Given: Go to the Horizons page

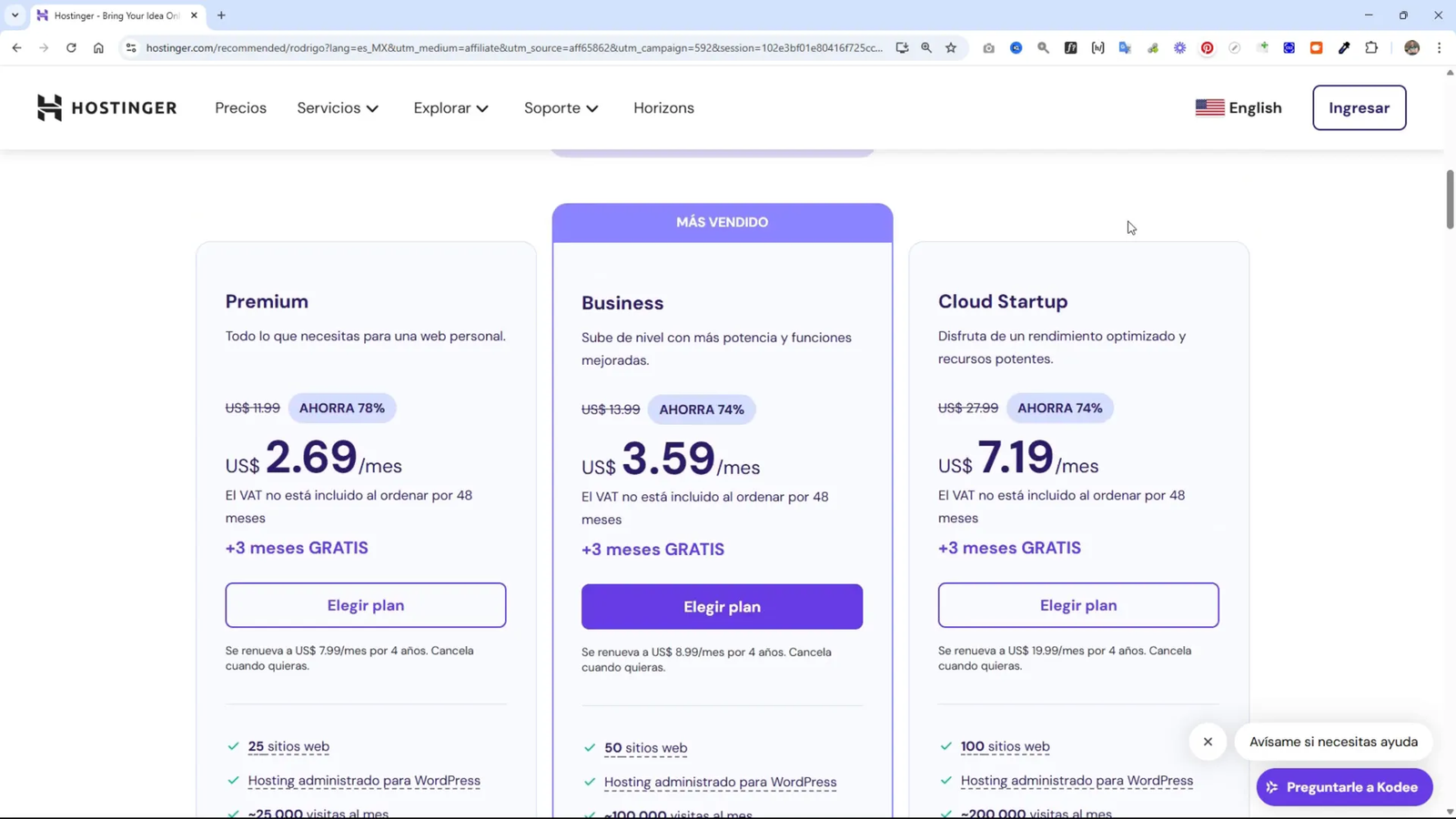Looking at the screenshot, I should pos(663,108).
